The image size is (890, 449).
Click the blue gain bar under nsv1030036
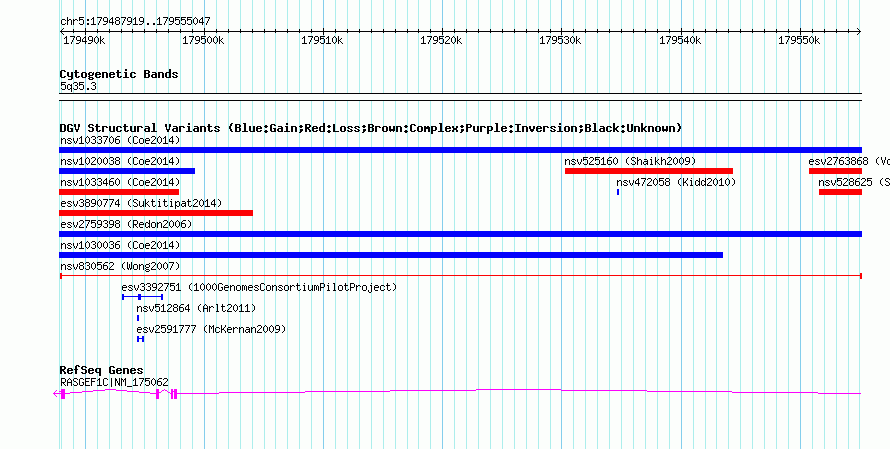tap(391, 255)
